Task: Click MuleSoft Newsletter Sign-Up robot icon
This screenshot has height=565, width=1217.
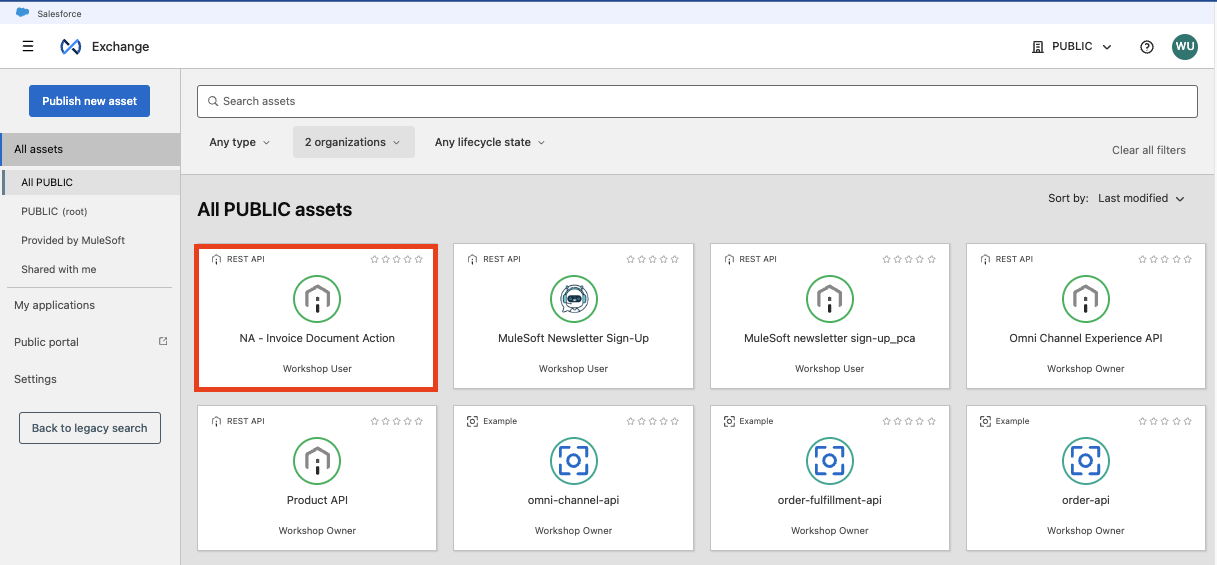Action: [574, 298]
